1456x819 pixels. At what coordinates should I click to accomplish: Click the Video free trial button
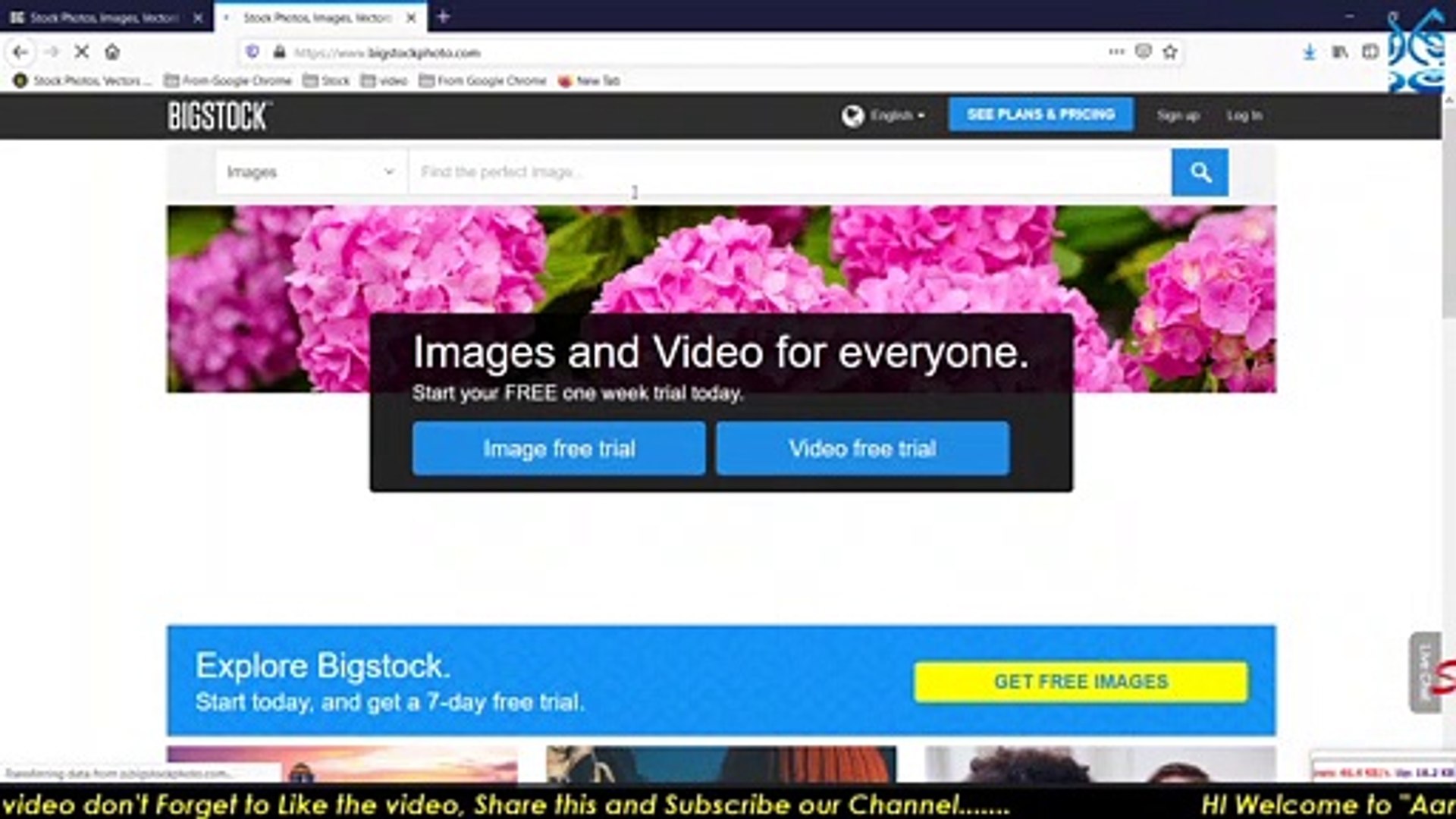tap(862, 449)
